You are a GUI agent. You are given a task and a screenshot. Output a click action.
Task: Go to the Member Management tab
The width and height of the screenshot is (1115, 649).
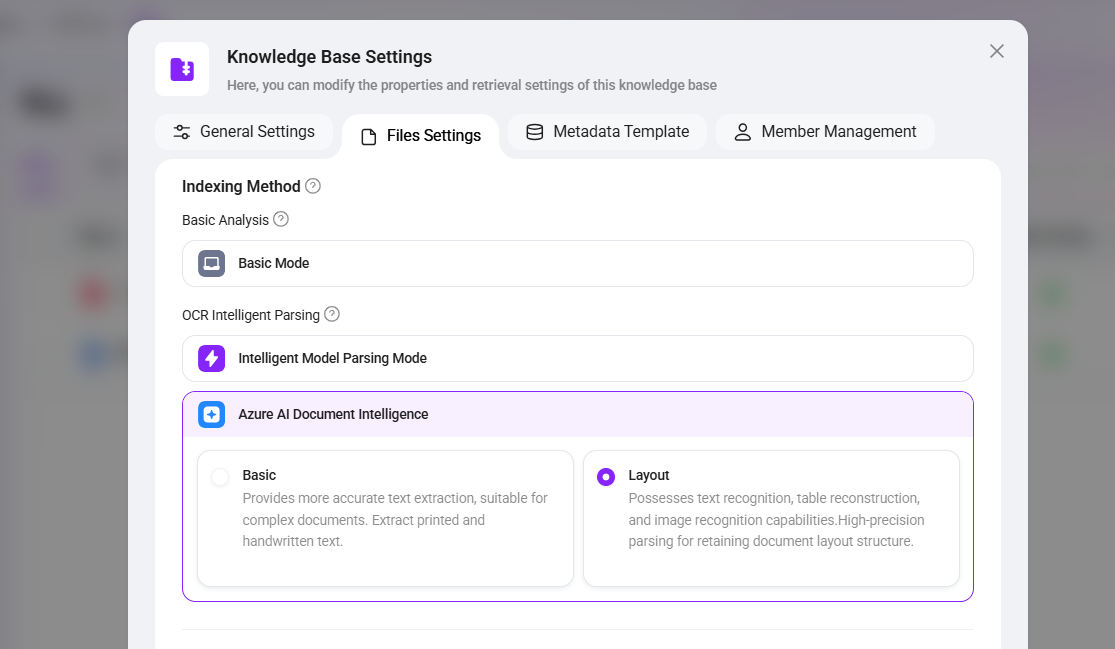coord(825,132)
